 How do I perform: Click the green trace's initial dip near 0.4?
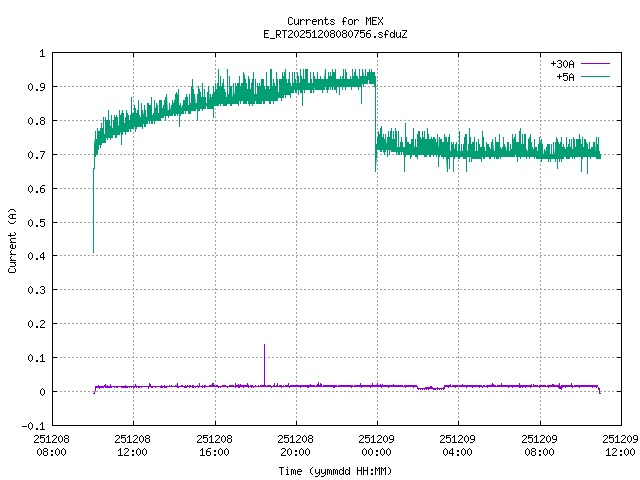93,250
